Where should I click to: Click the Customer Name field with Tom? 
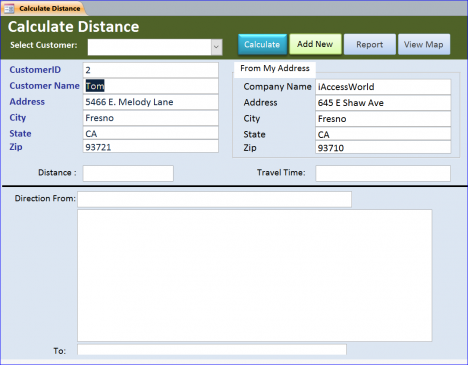(x=151, y=86)
